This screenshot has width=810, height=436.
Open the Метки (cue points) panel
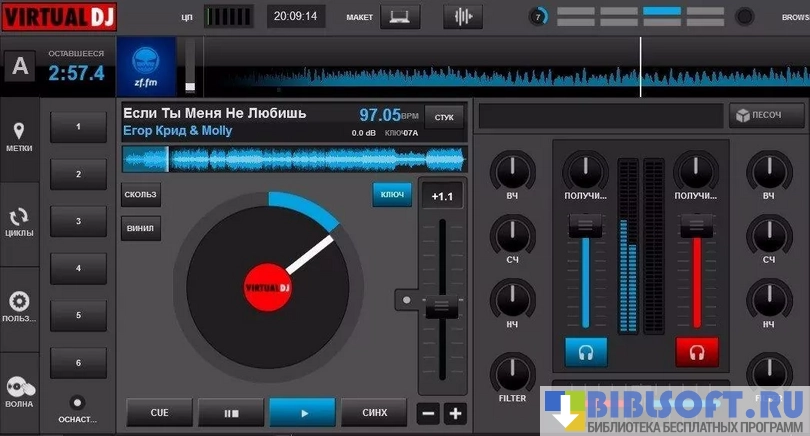coord(19,138)
